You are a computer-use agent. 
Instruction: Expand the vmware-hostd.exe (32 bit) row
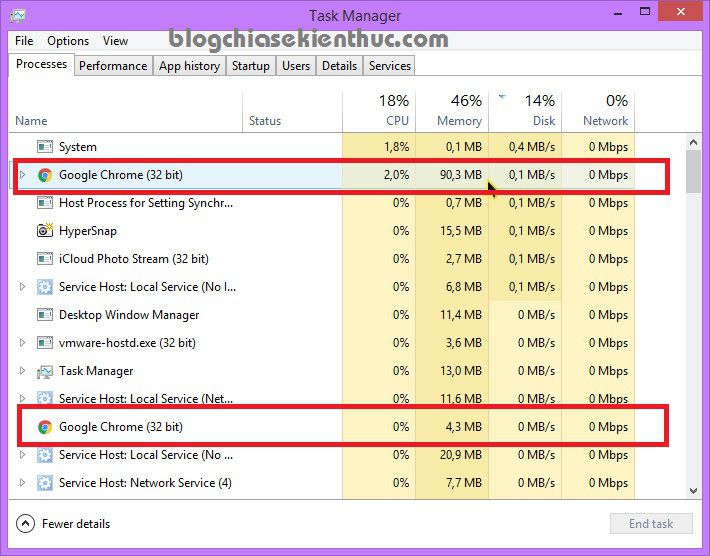(x=22, y=343)
